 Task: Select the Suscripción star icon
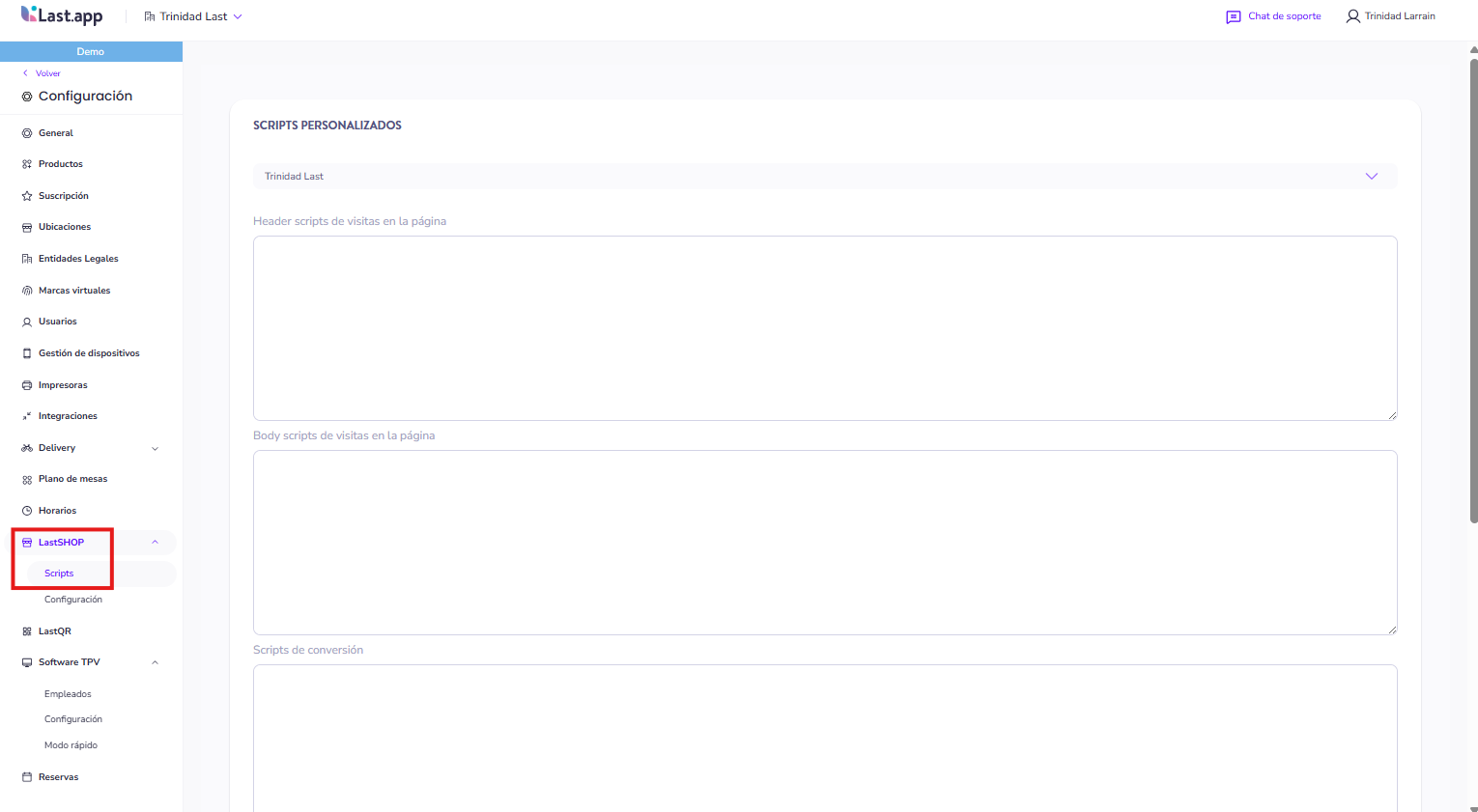(x=27, y=196)
